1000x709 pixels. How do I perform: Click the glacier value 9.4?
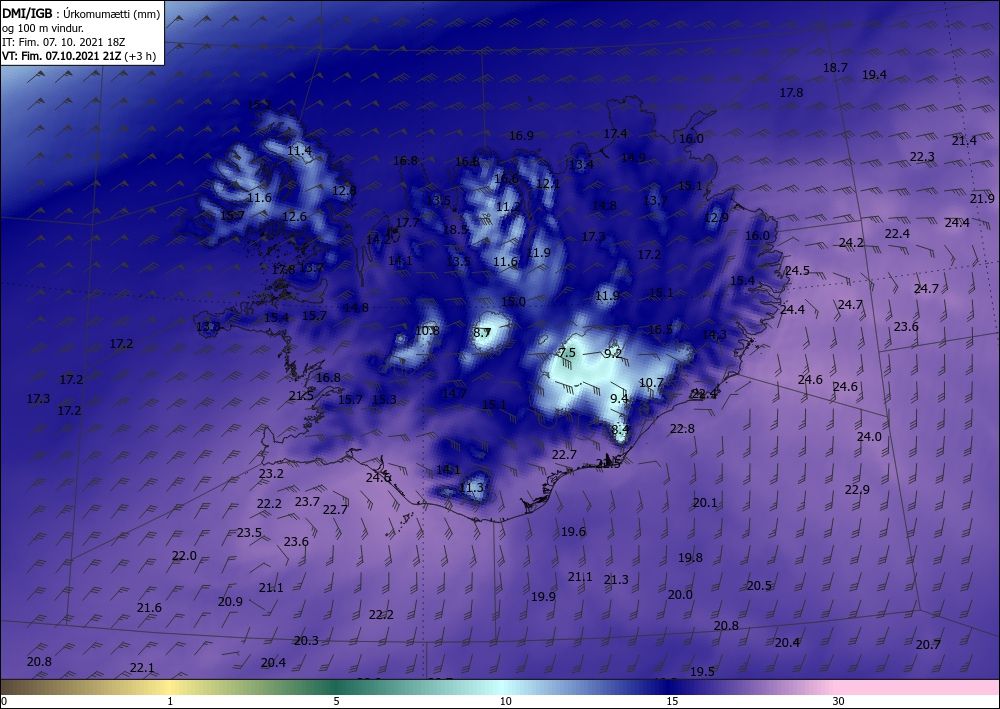[x=619, y=399]
